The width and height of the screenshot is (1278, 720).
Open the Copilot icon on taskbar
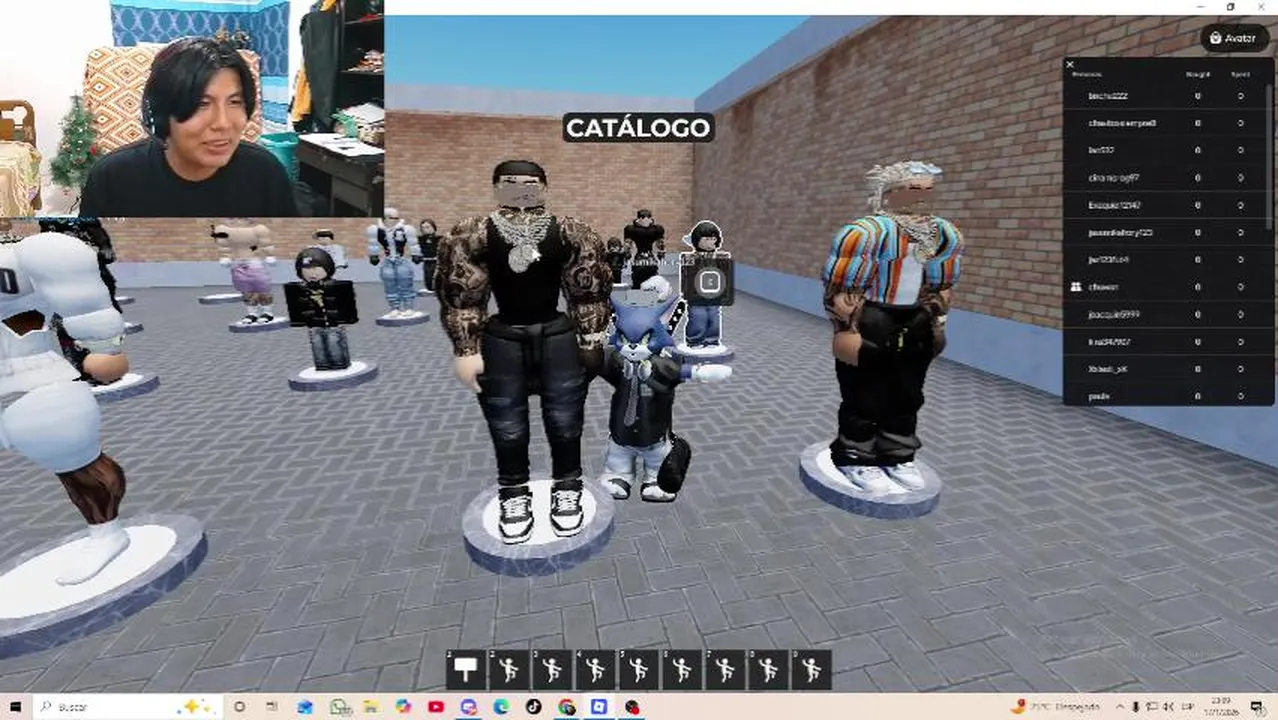403,707
